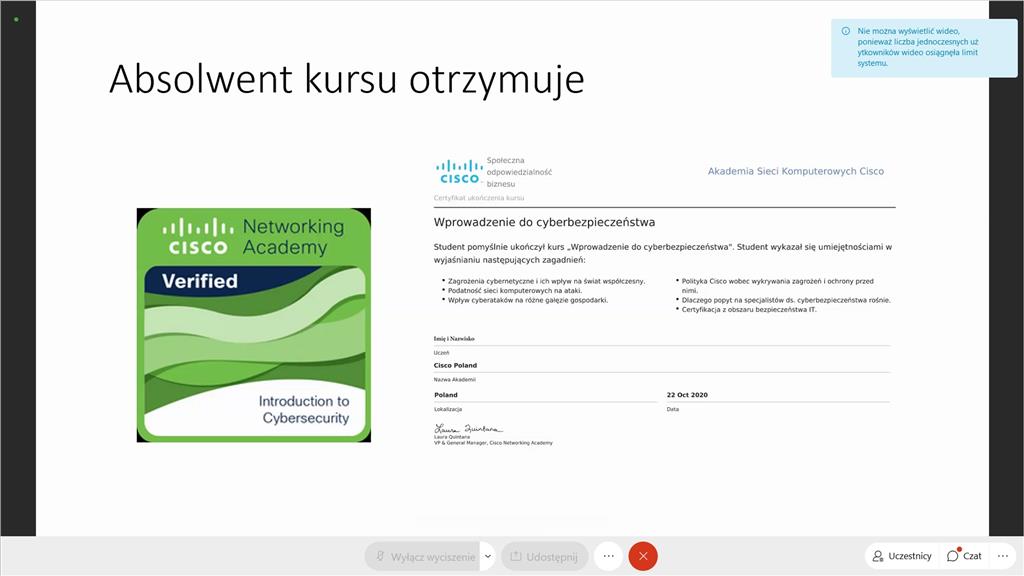Image resolution: width=1024 pixels, height=576 pixels.
Task: Open more options in the center meeting controls
Action: click(x=609, y=556)
